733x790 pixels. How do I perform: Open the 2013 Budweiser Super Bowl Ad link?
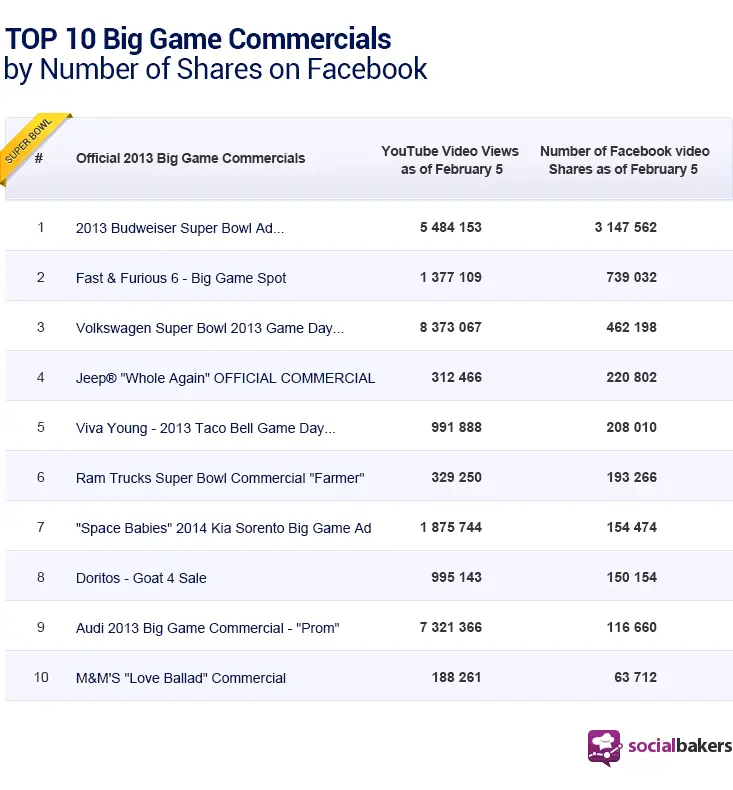(x=180, y=228)
